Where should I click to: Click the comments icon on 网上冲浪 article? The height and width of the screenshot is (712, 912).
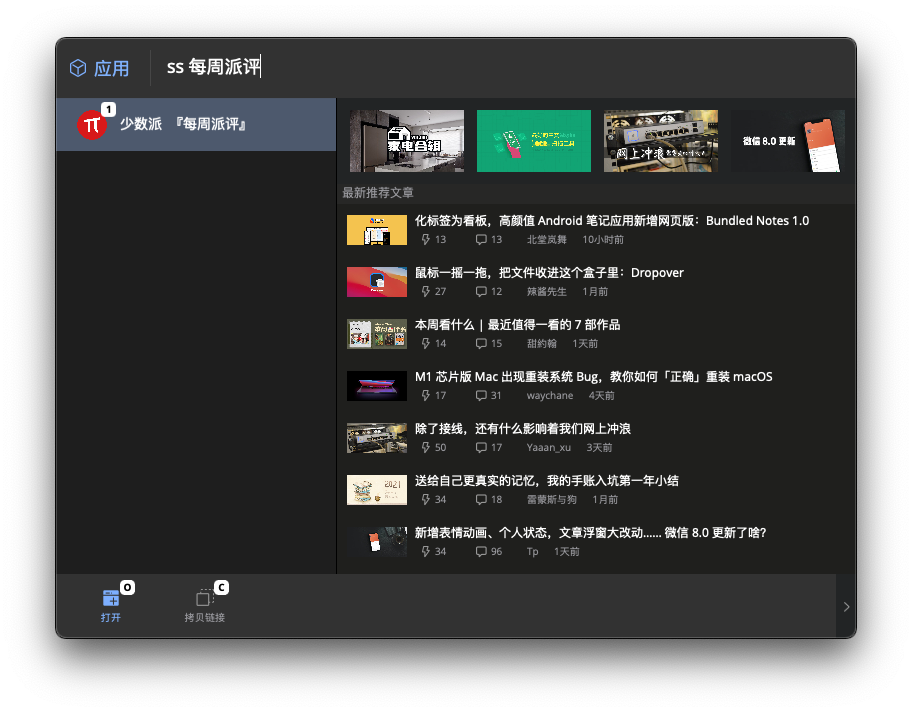coord(481,447)
